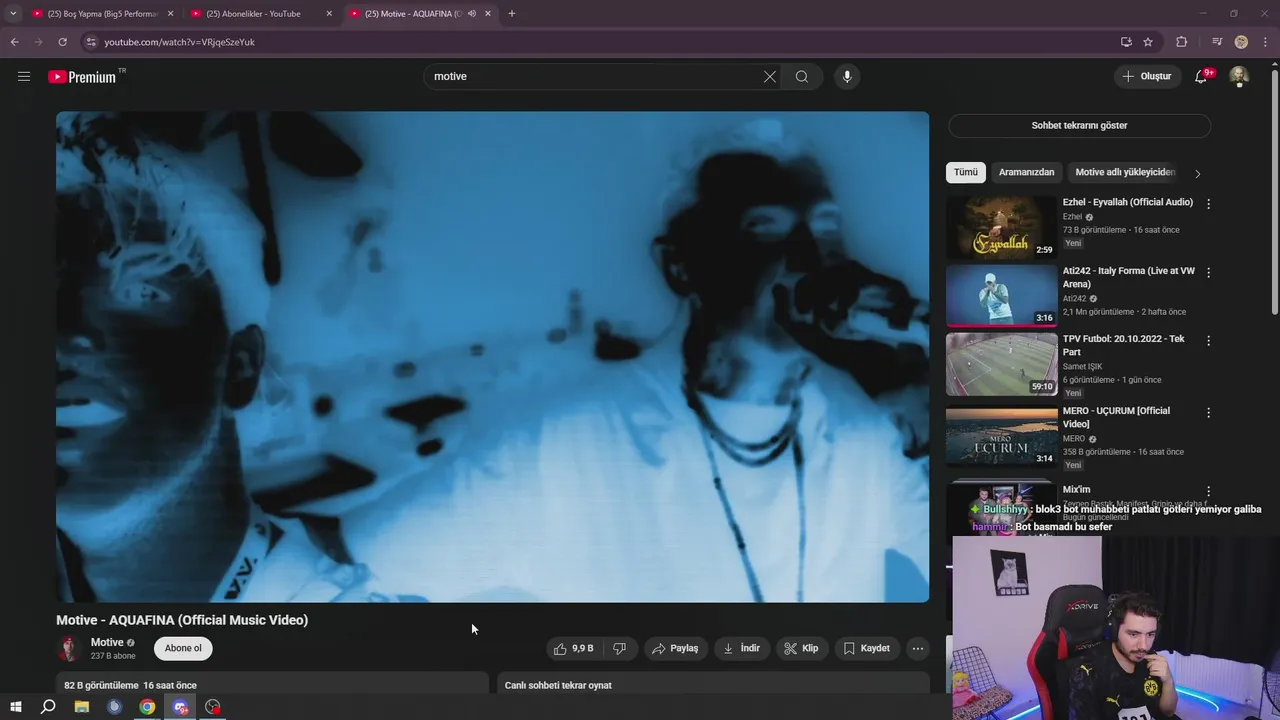The height and width of the screenshot is (720, 1280).
Task: Open the Motive channel name link
Action: 107,642
